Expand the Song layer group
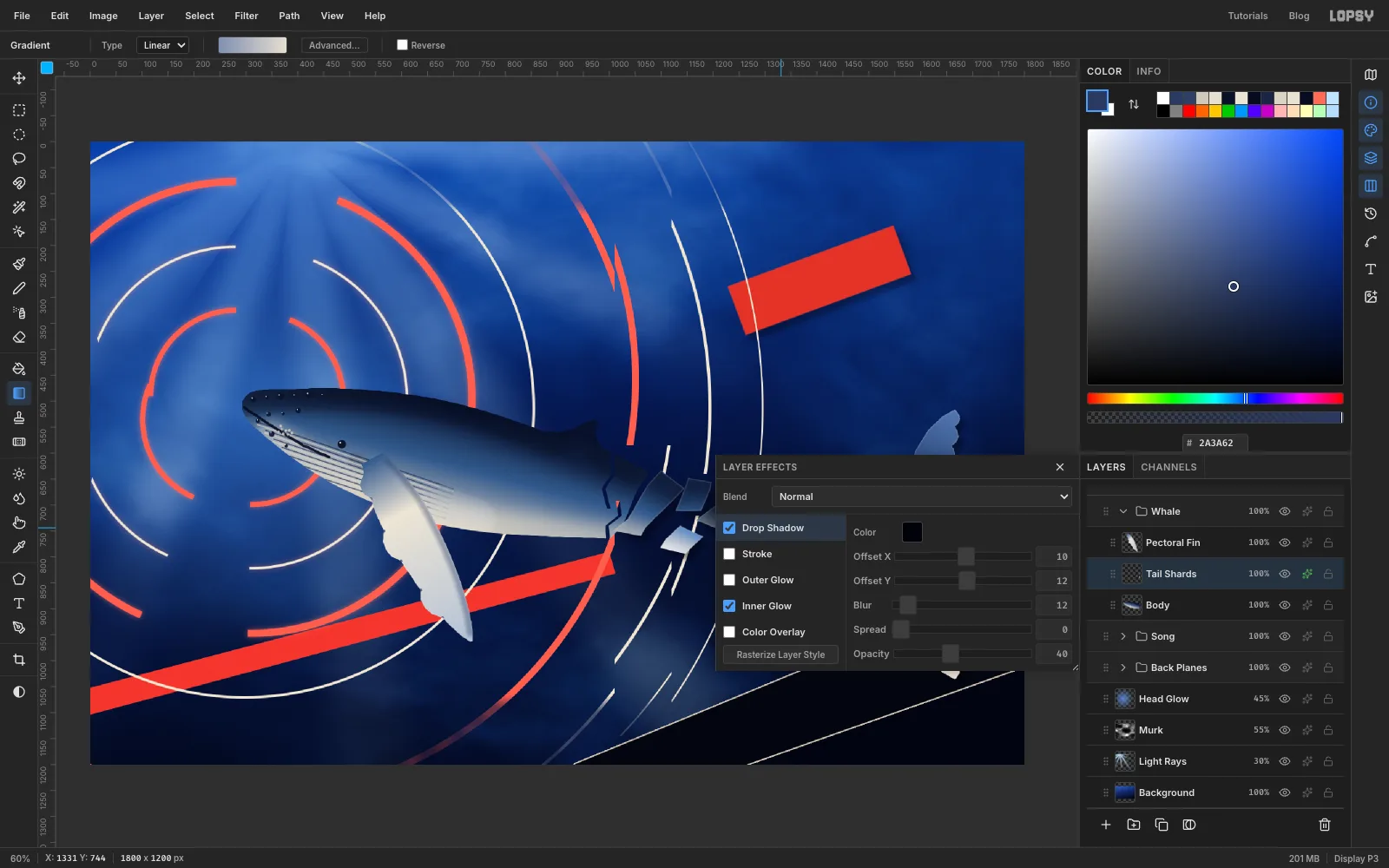 pyautogui.click(x=1123, y=636)
